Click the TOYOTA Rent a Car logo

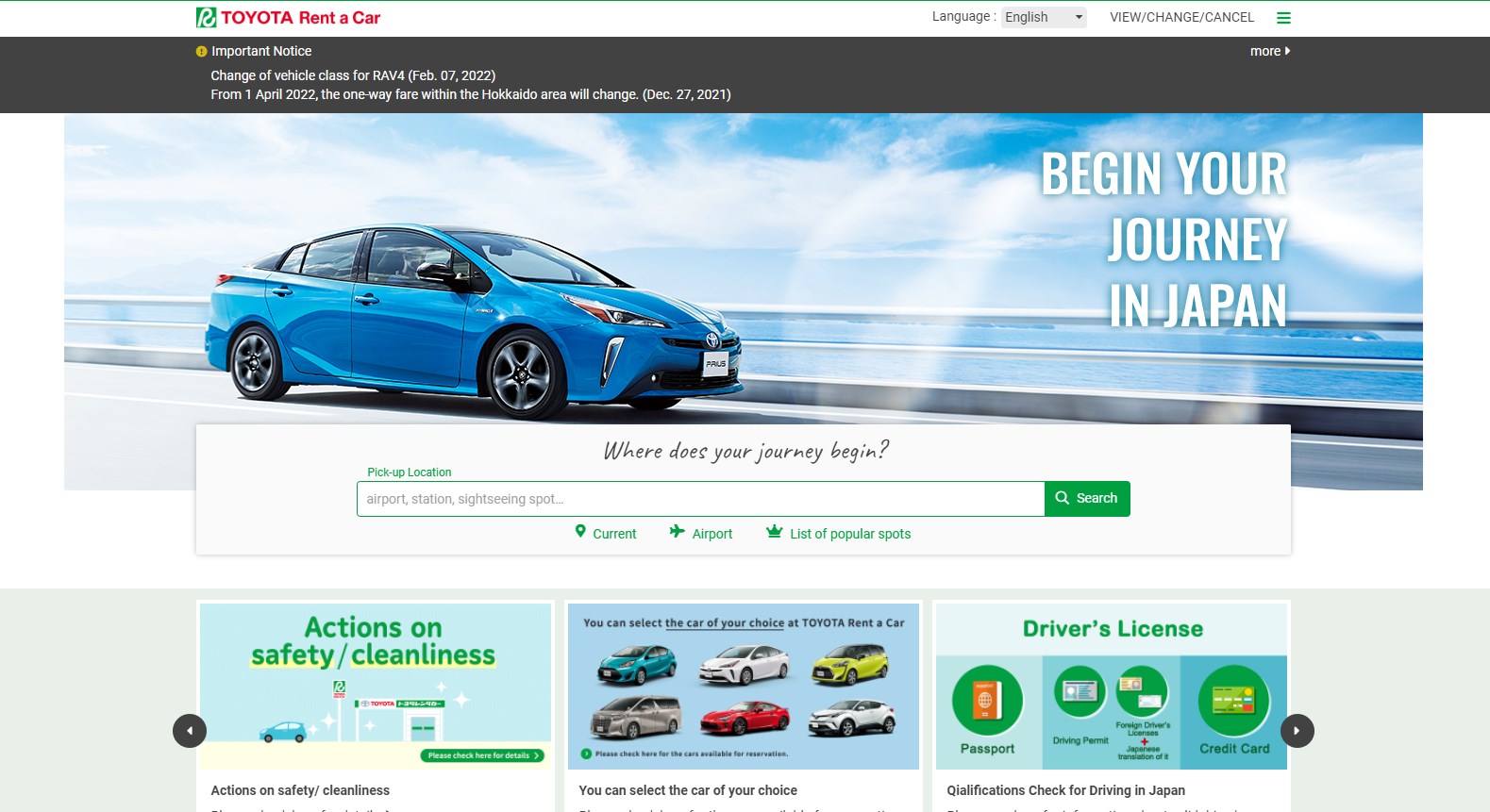tap(288, 17)
